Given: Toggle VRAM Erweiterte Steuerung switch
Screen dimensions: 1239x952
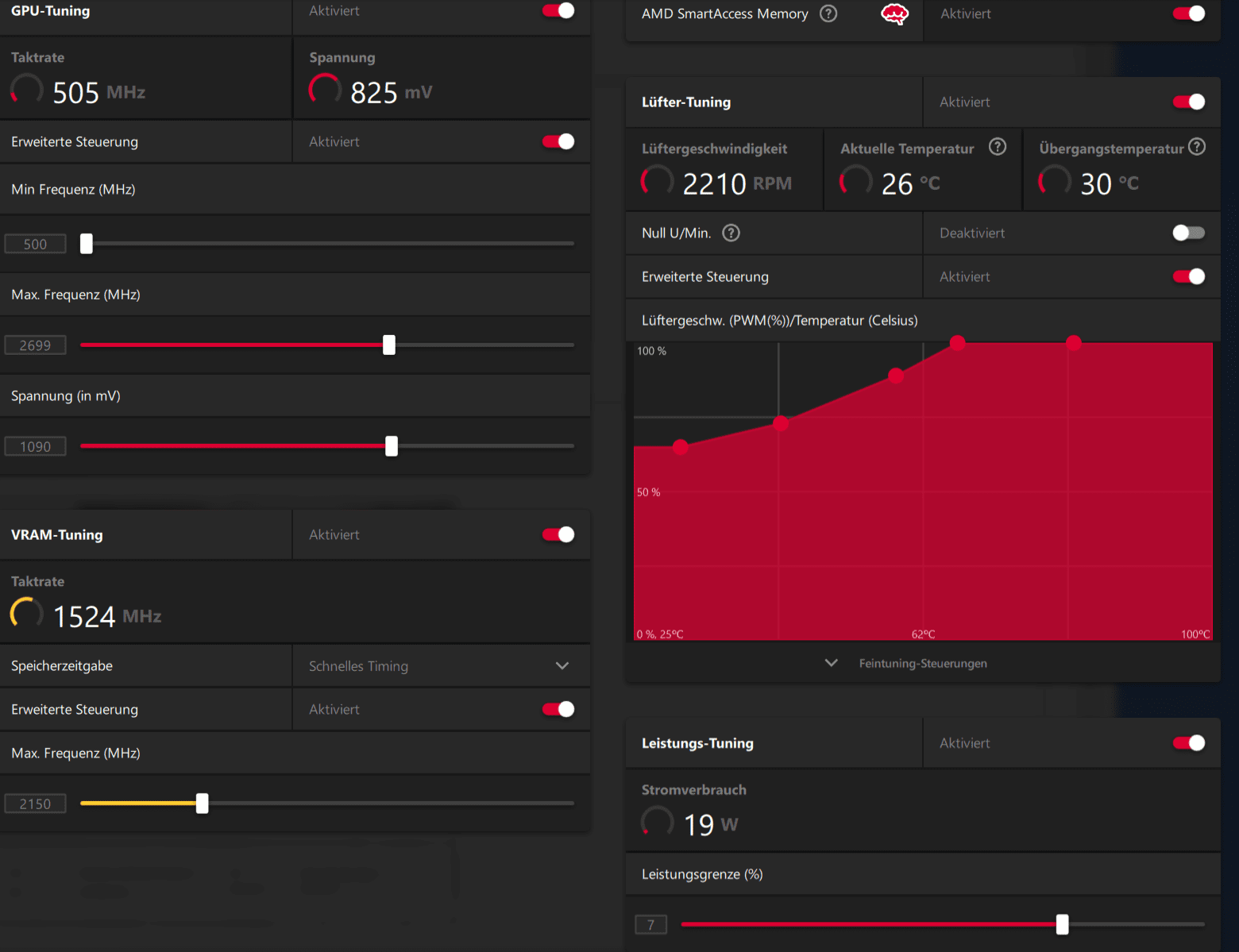Looking at the screenshot, I should click(x=558, y=709).
